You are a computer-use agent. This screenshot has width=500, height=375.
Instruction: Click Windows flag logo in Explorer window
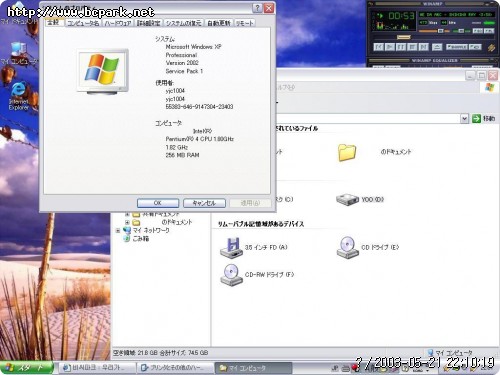coord(489,87)
